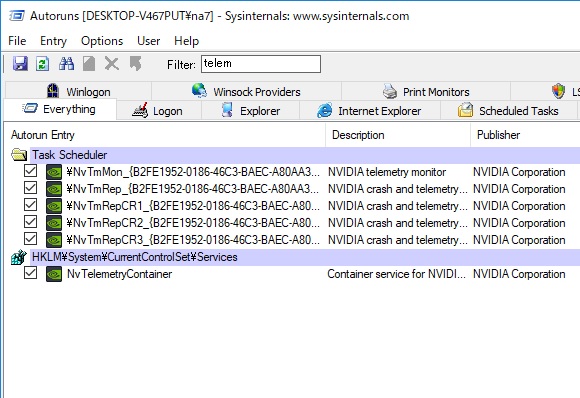Uncheck the NvTmMon task checkbox
This screenshot has width=580, height=398.
pos(30,171)
